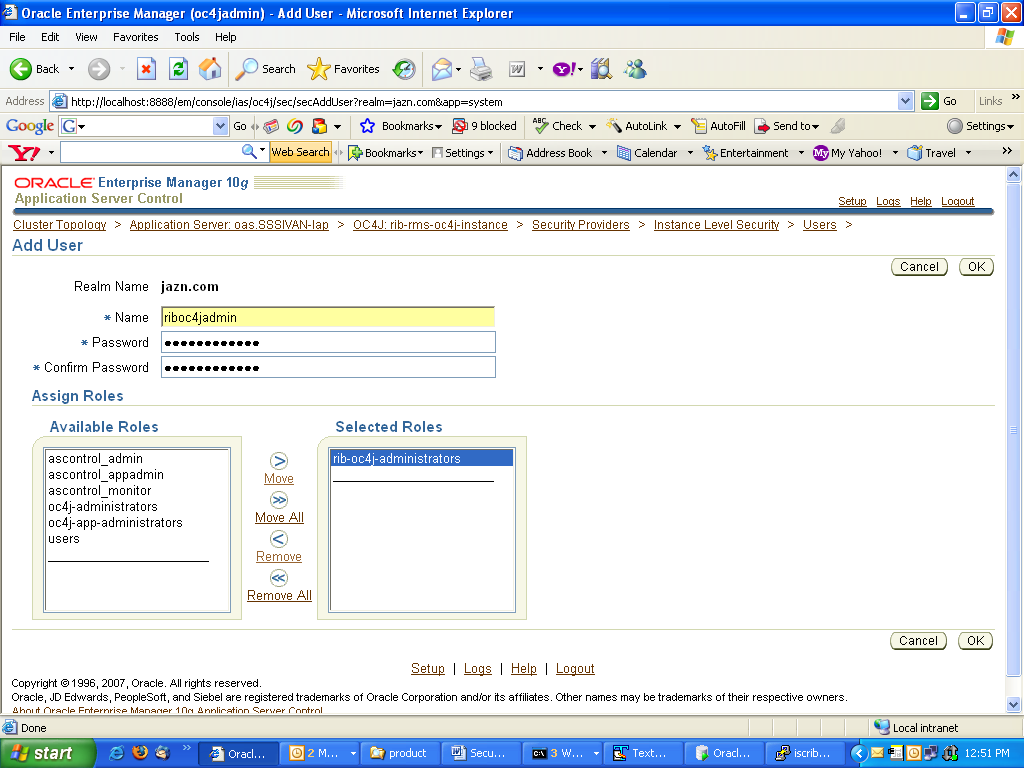Select oc4j-app-administrators role

pos(115,522)
